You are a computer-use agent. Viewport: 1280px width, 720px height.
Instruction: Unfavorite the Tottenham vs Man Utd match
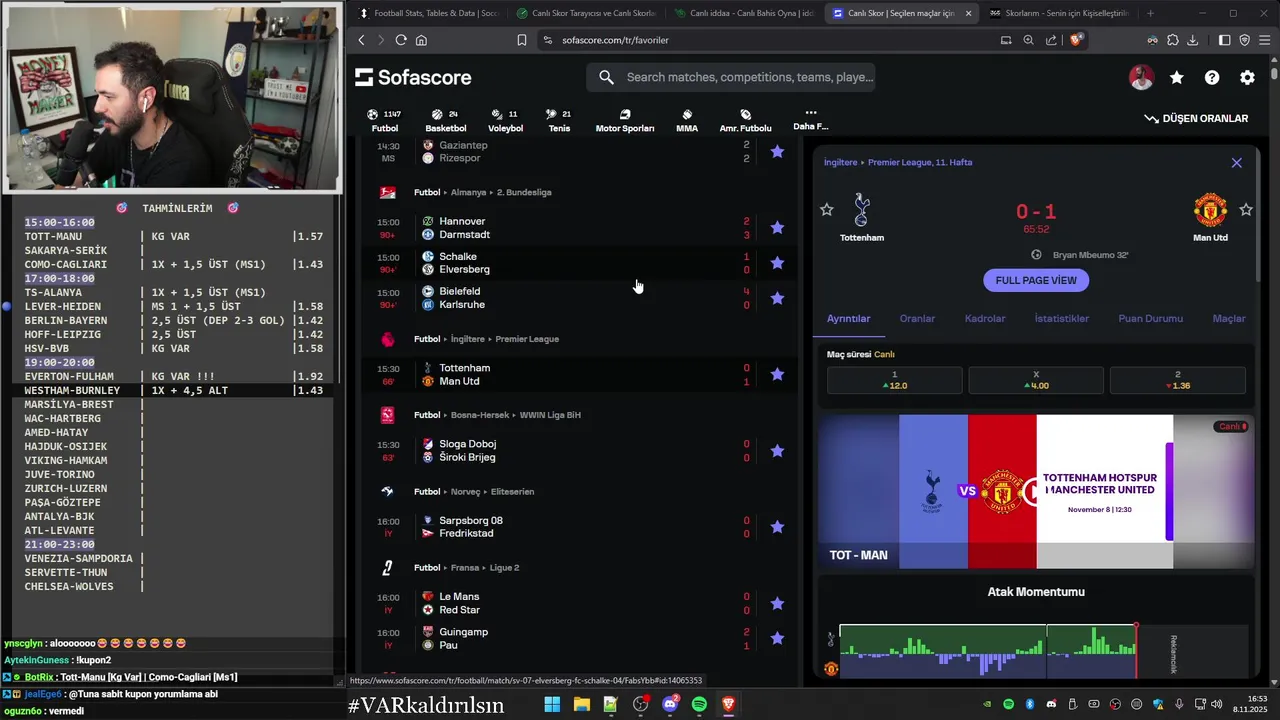[x=777, y=374]
